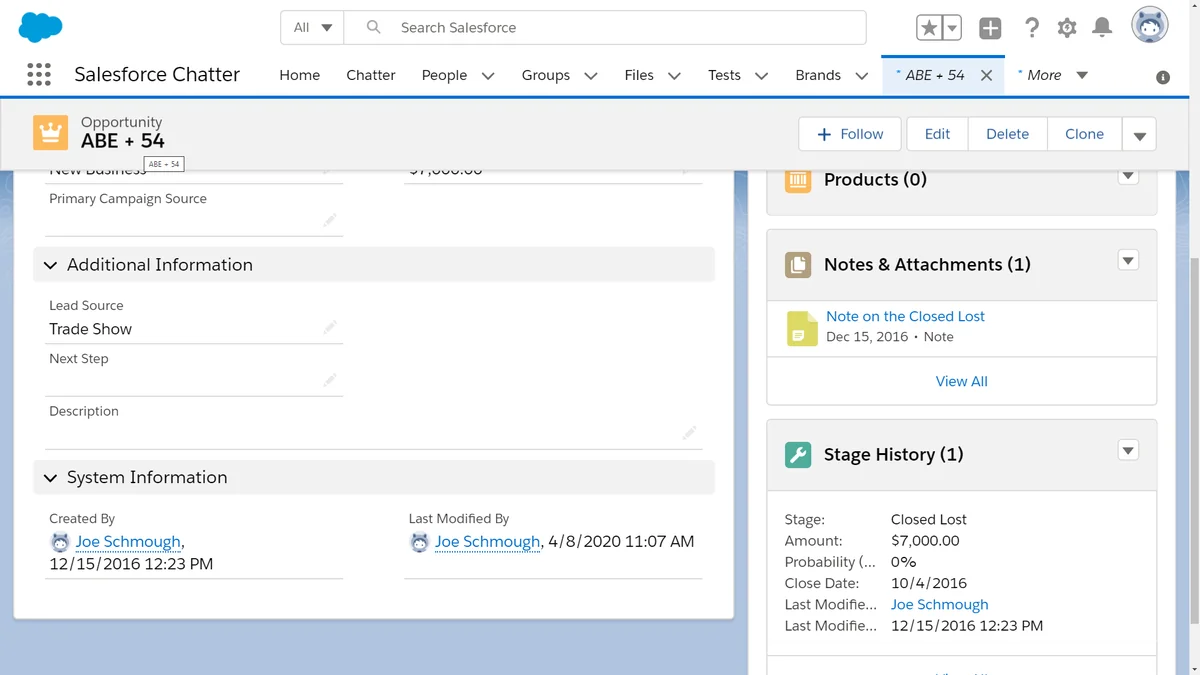This screenshot has width=1200, height=675.
Task: Edit Description with the pencil icon
Action: (x=689, y=433)
